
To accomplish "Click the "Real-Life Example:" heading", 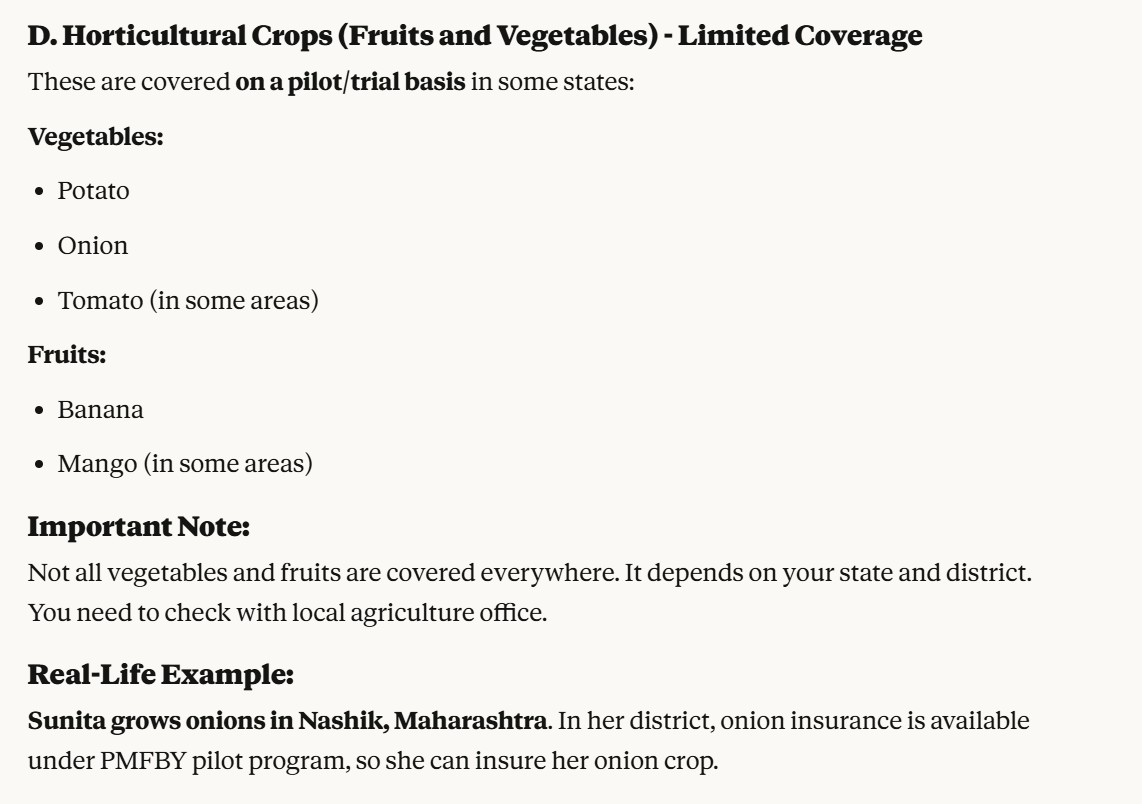I will pos(160,675).
